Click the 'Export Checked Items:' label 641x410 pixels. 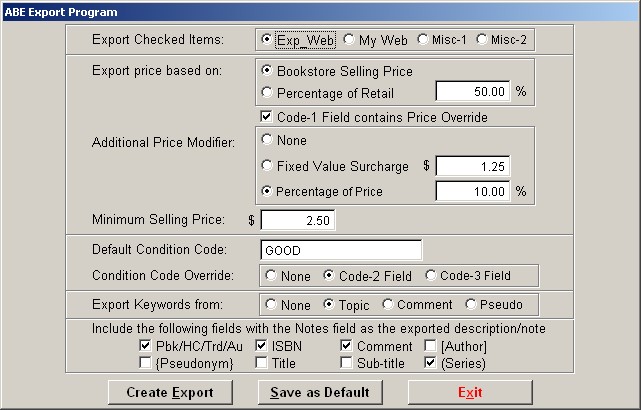click(x=158, y=40)
